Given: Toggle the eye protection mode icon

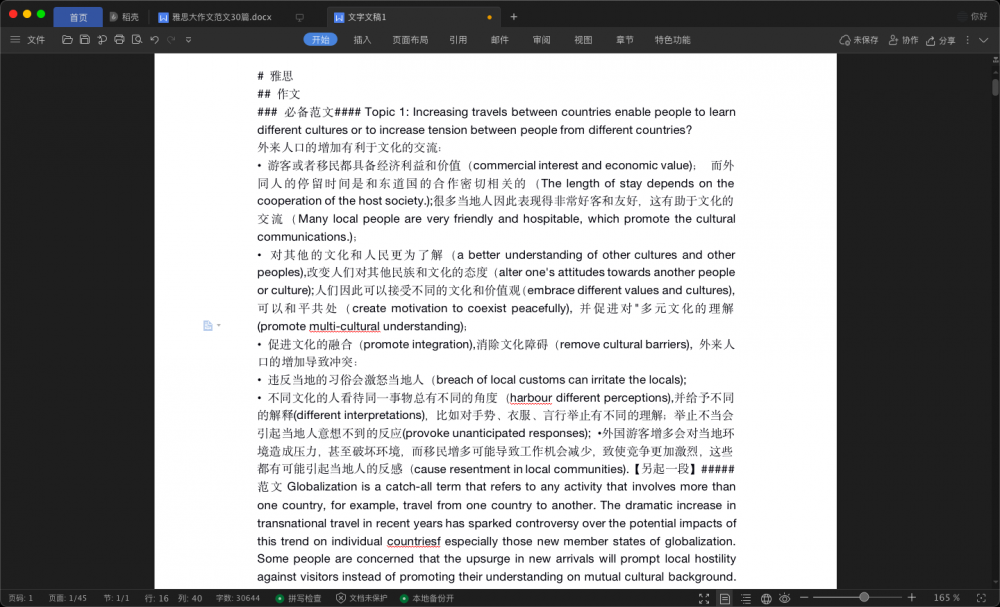Looking at the screenshot, I should 784,598.
